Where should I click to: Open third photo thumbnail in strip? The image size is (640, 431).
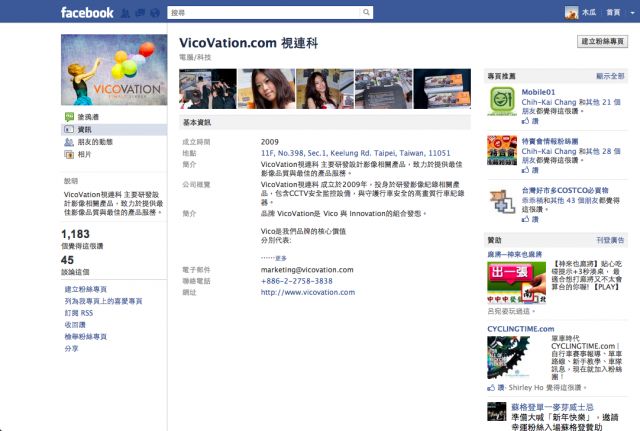pos(325,89)
